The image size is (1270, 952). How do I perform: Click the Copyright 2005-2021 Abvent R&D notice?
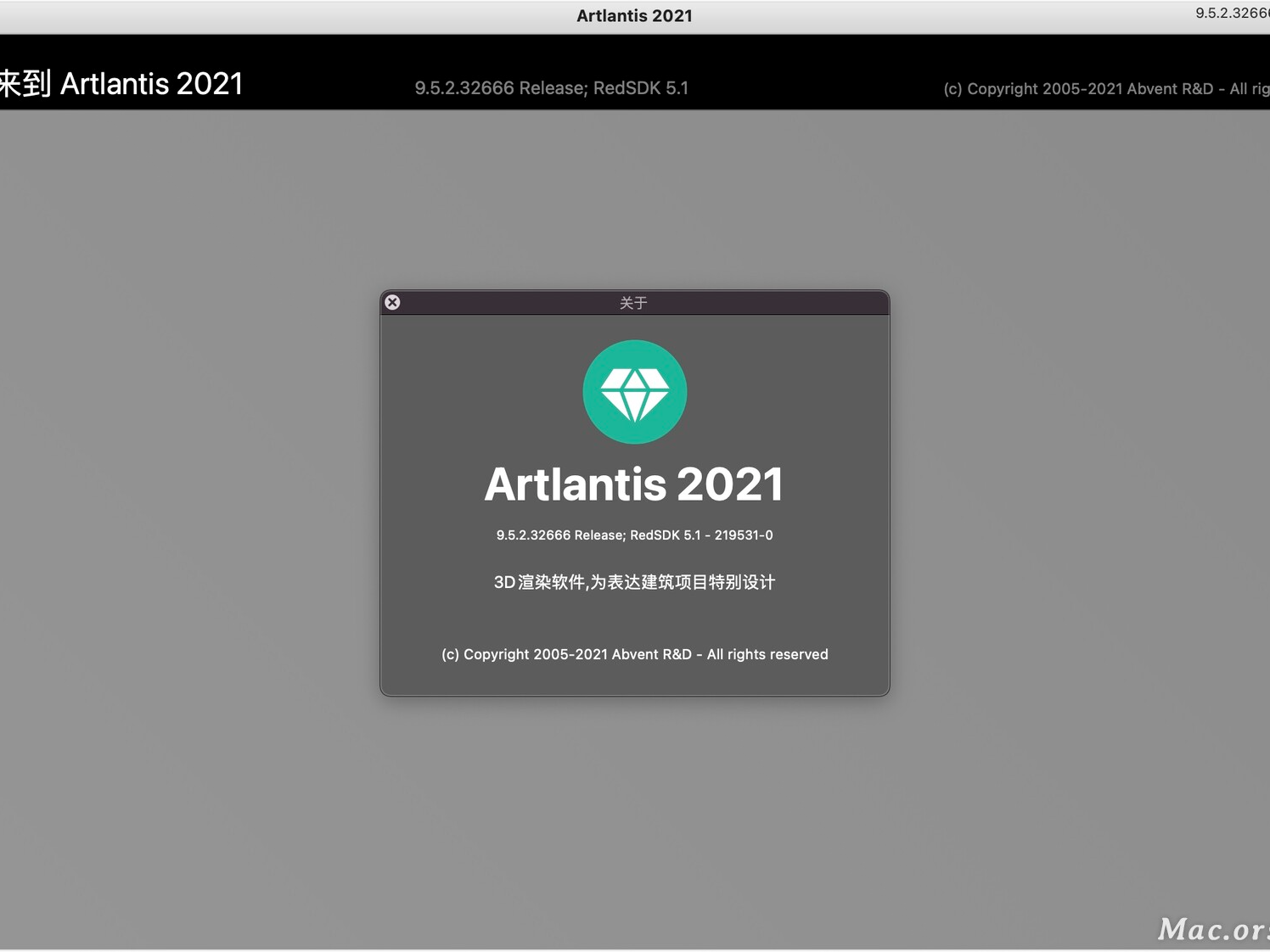pos(633,654)
